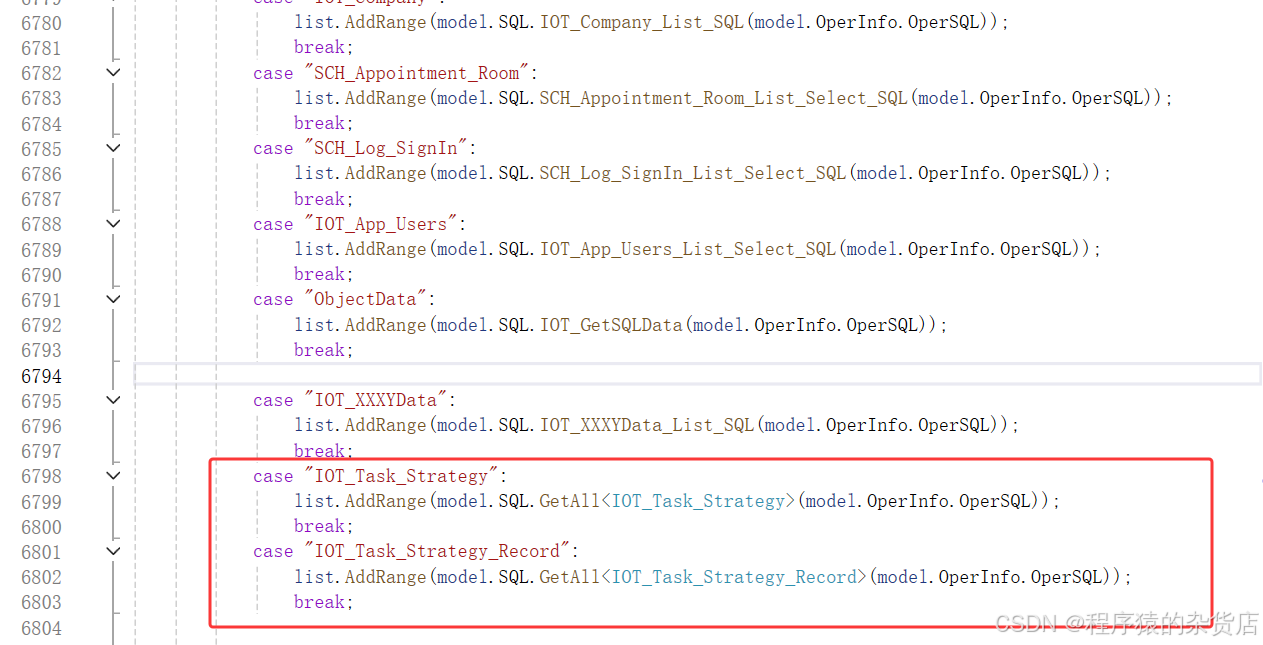Click line number 6804
This screenshot has height=645, width=1263.
tap(41, 628)
